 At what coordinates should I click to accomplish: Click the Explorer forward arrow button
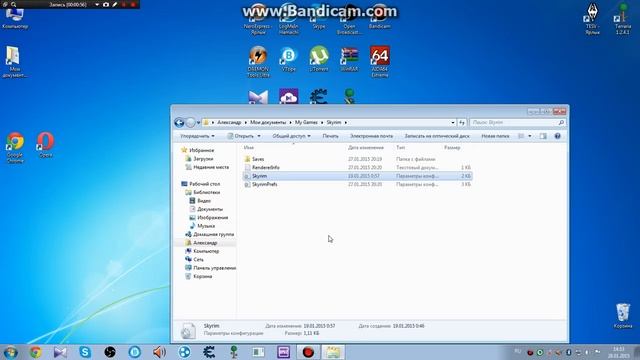point(190,122)
